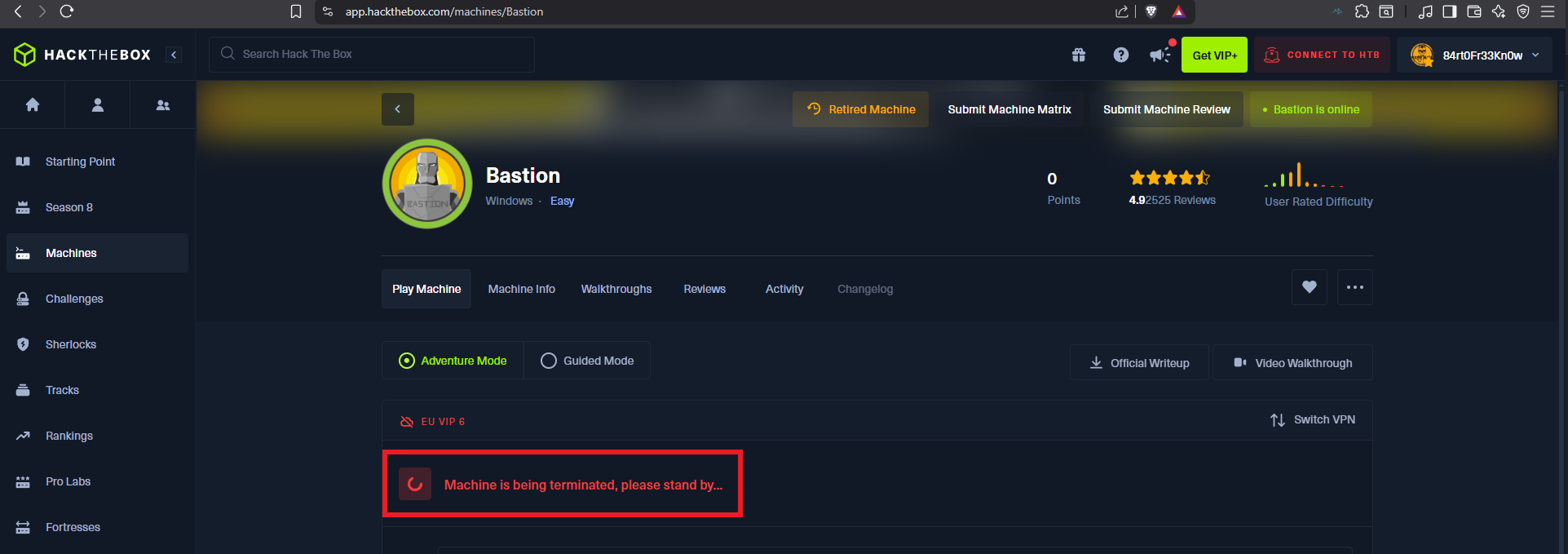This screenshot has height=554, width=1568.
Task: Click the Bastion is online status badge
Action: (x=1311, y=109)
